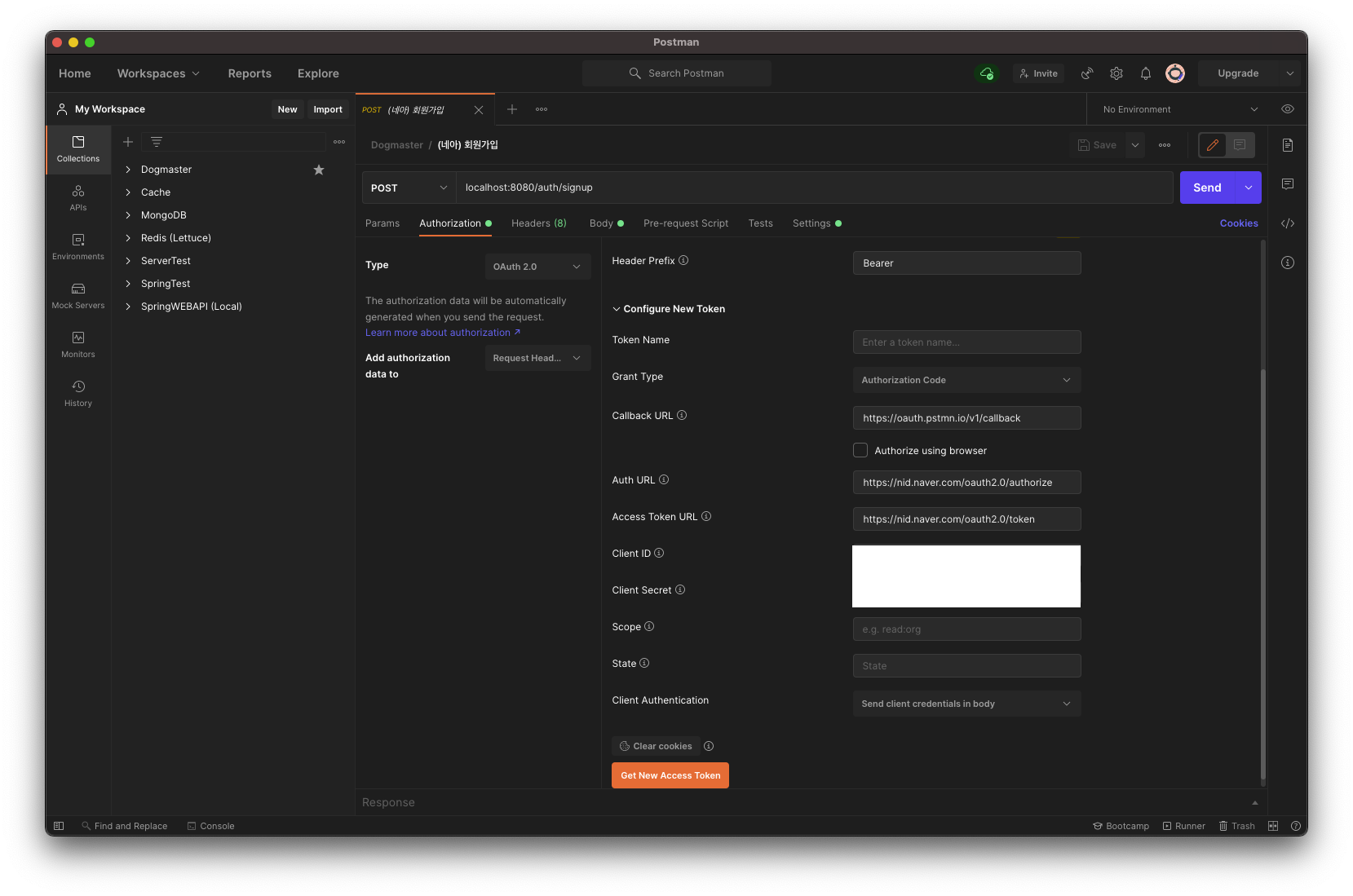The height and width of the screenshot is (896, 1353).
Task: Open the documentation icon in right sidebar
Action: (1288, 145)
